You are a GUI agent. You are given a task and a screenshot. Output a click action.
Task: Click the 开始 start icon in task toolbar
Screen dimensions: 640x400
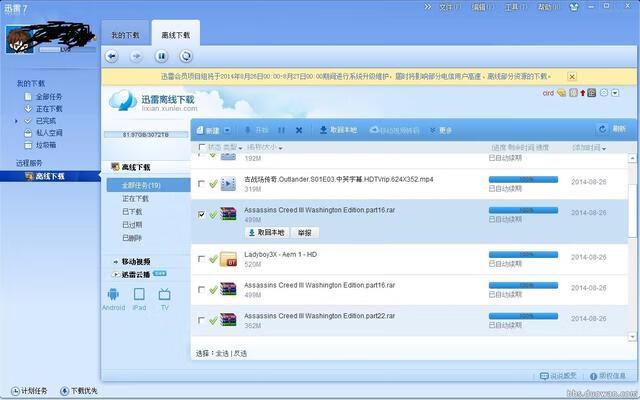(256, 130)
